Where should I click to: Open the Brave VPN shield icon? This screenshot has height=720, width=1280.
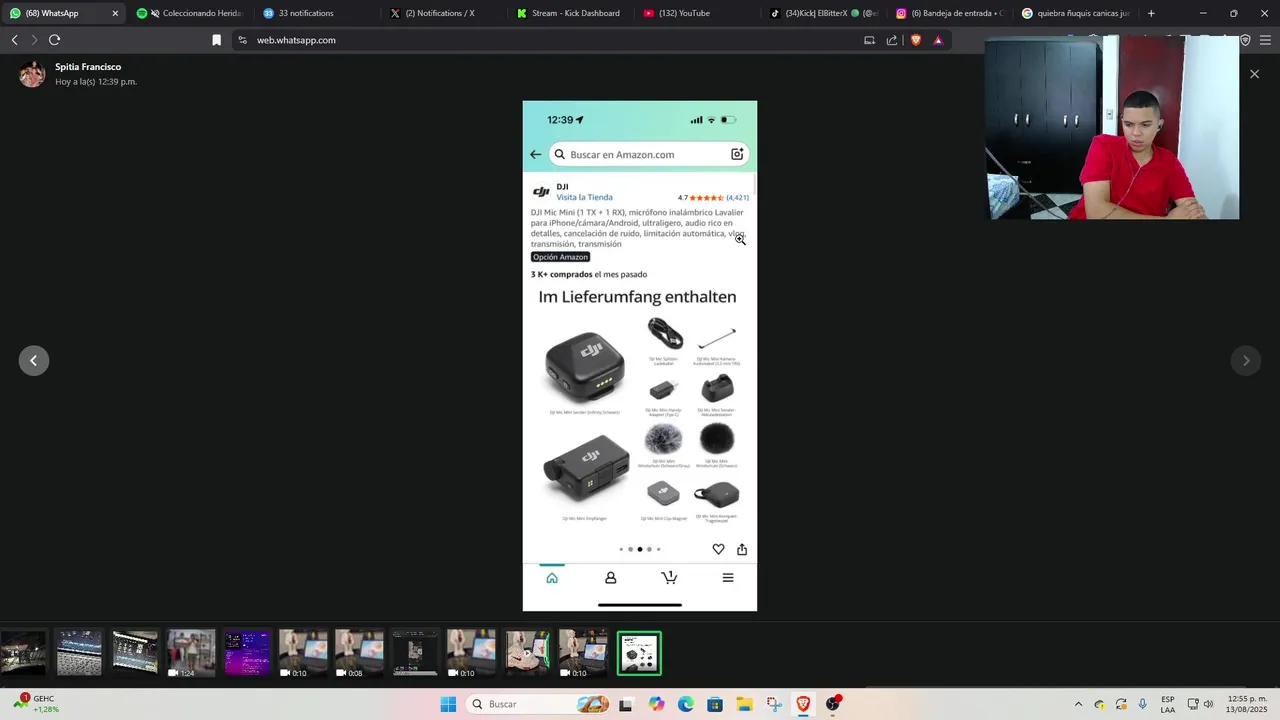click(1245, 40)
